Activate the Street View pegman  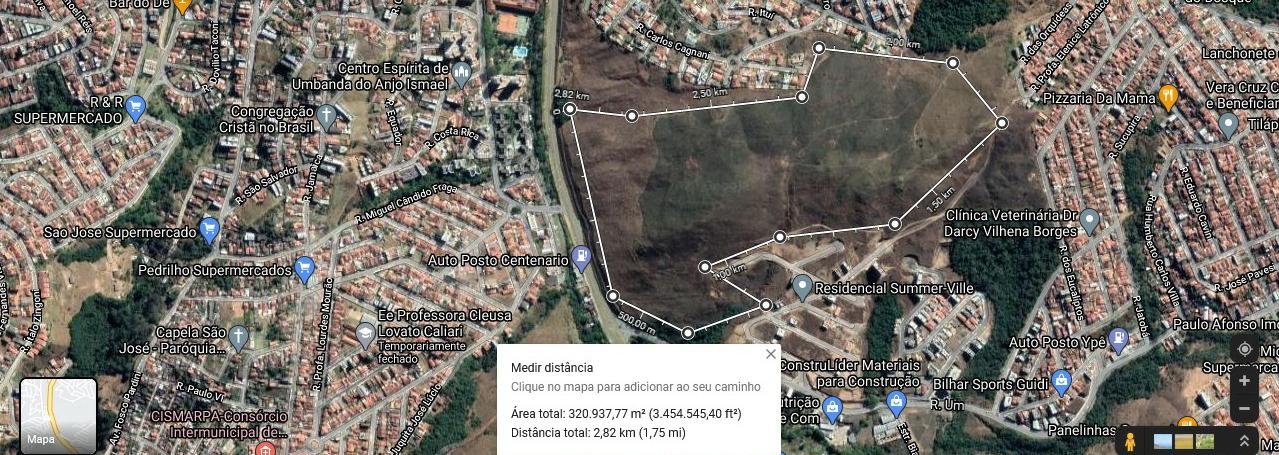1131,441
